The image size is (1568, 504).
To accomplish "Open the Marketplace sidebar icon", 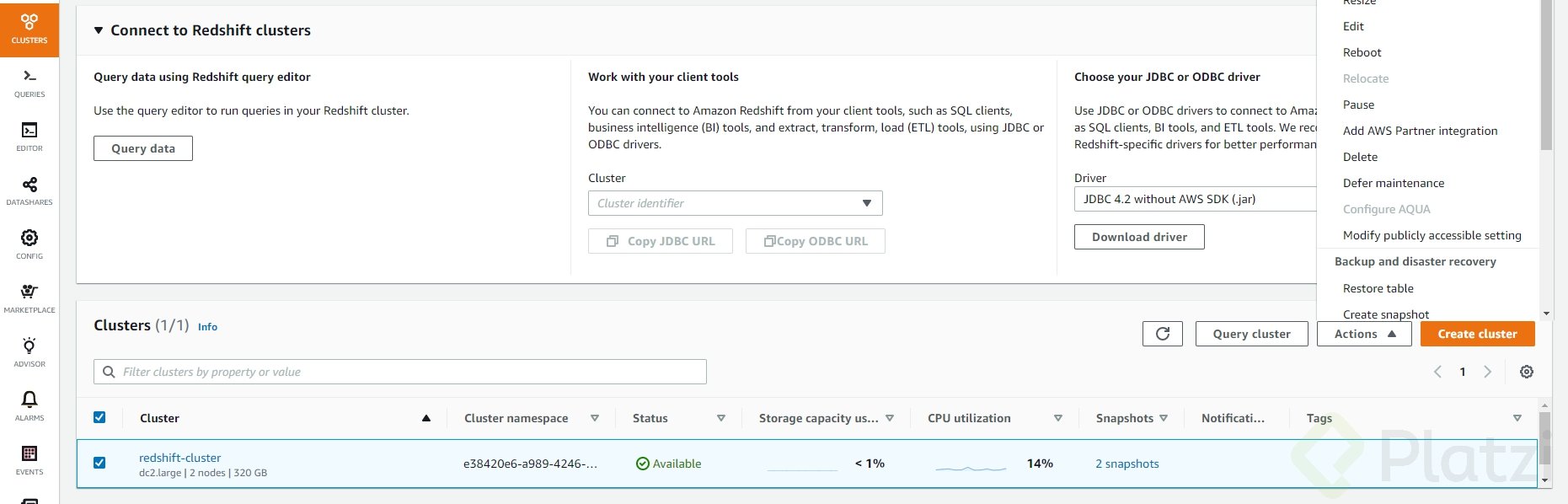I will click(29, 298).
